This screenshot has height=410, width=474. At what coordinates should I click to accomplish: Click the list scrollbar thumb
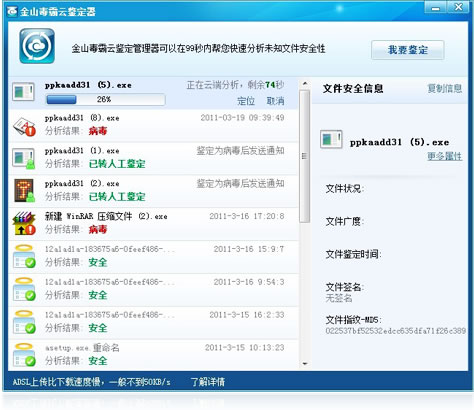pos(304,156)
